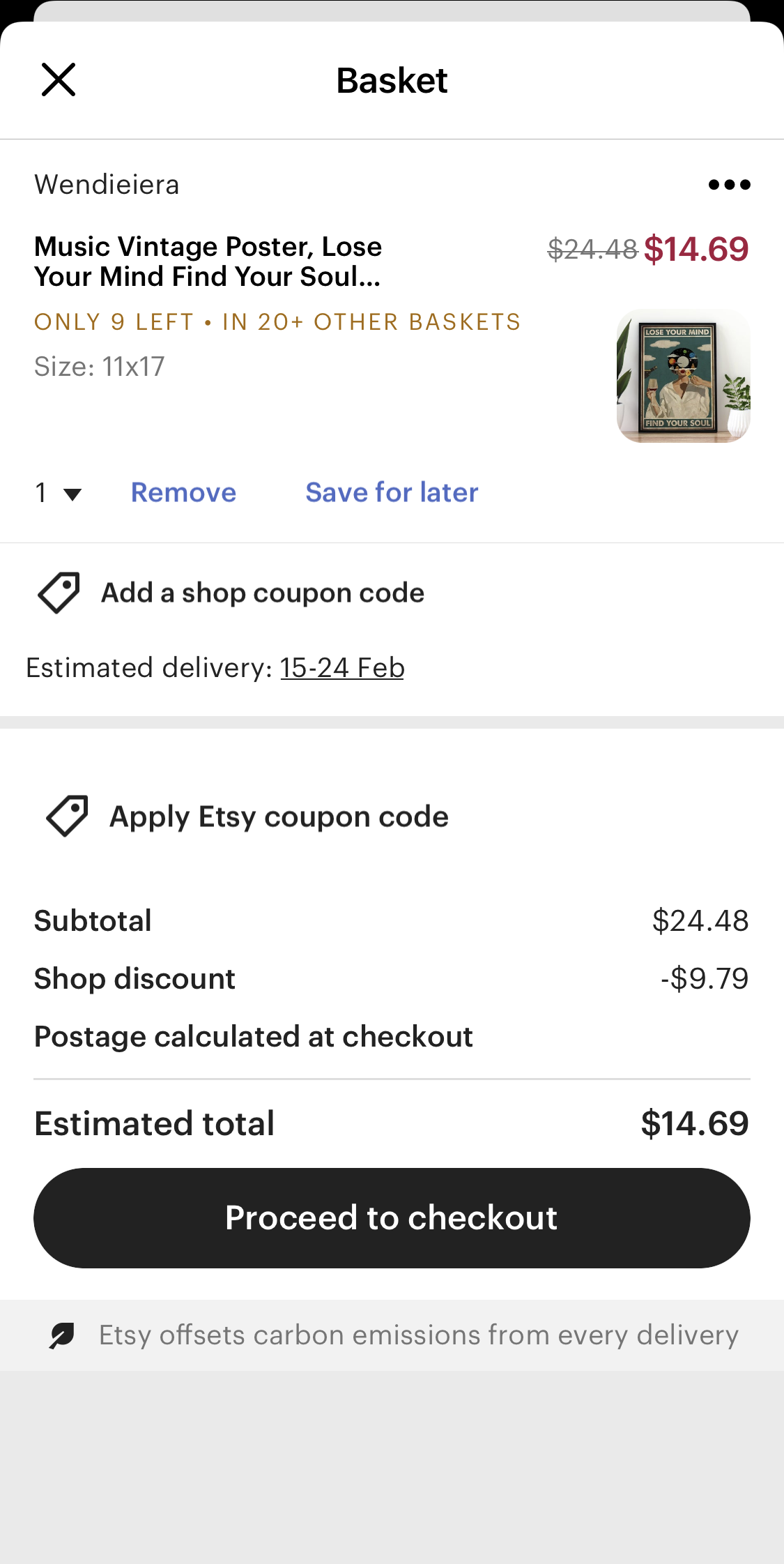Select the Music Vintage Poster title
The height and width of the screenshot is (1564, 784).
point(208,261)
